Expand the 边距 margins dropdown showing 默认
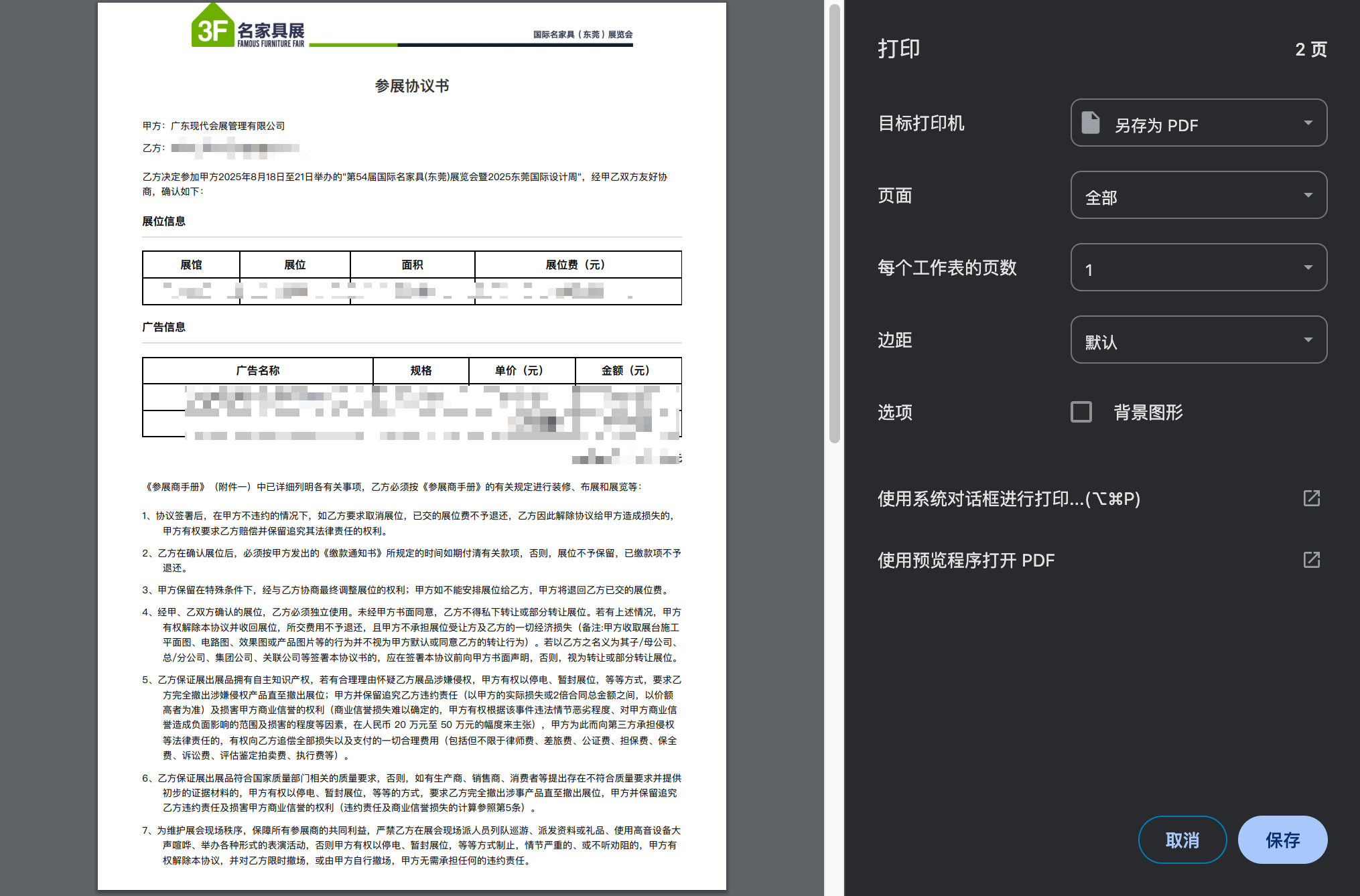 pyautogui.click(x=1198, y=340)
